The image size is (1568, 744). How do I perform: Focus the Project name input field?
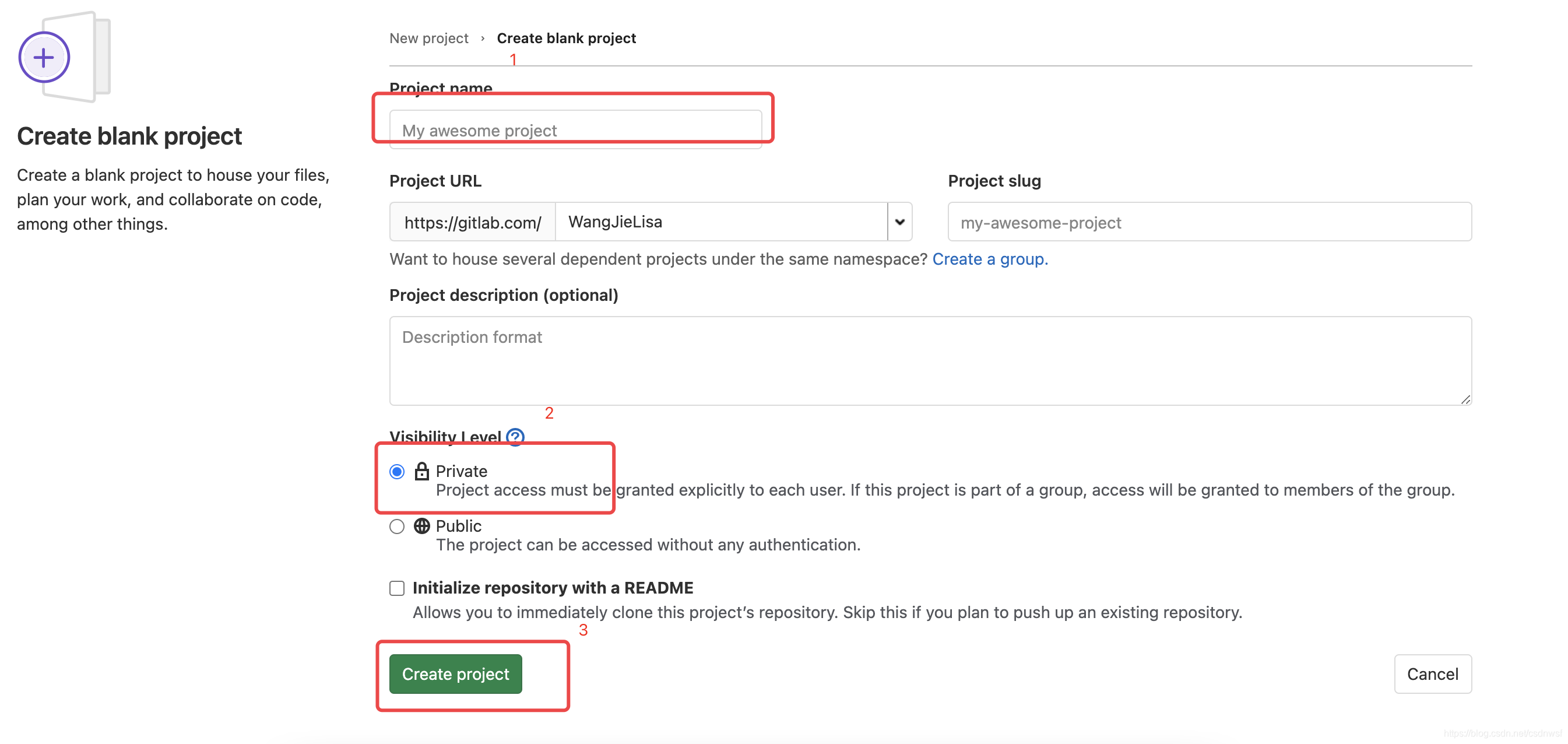(575, 129)
